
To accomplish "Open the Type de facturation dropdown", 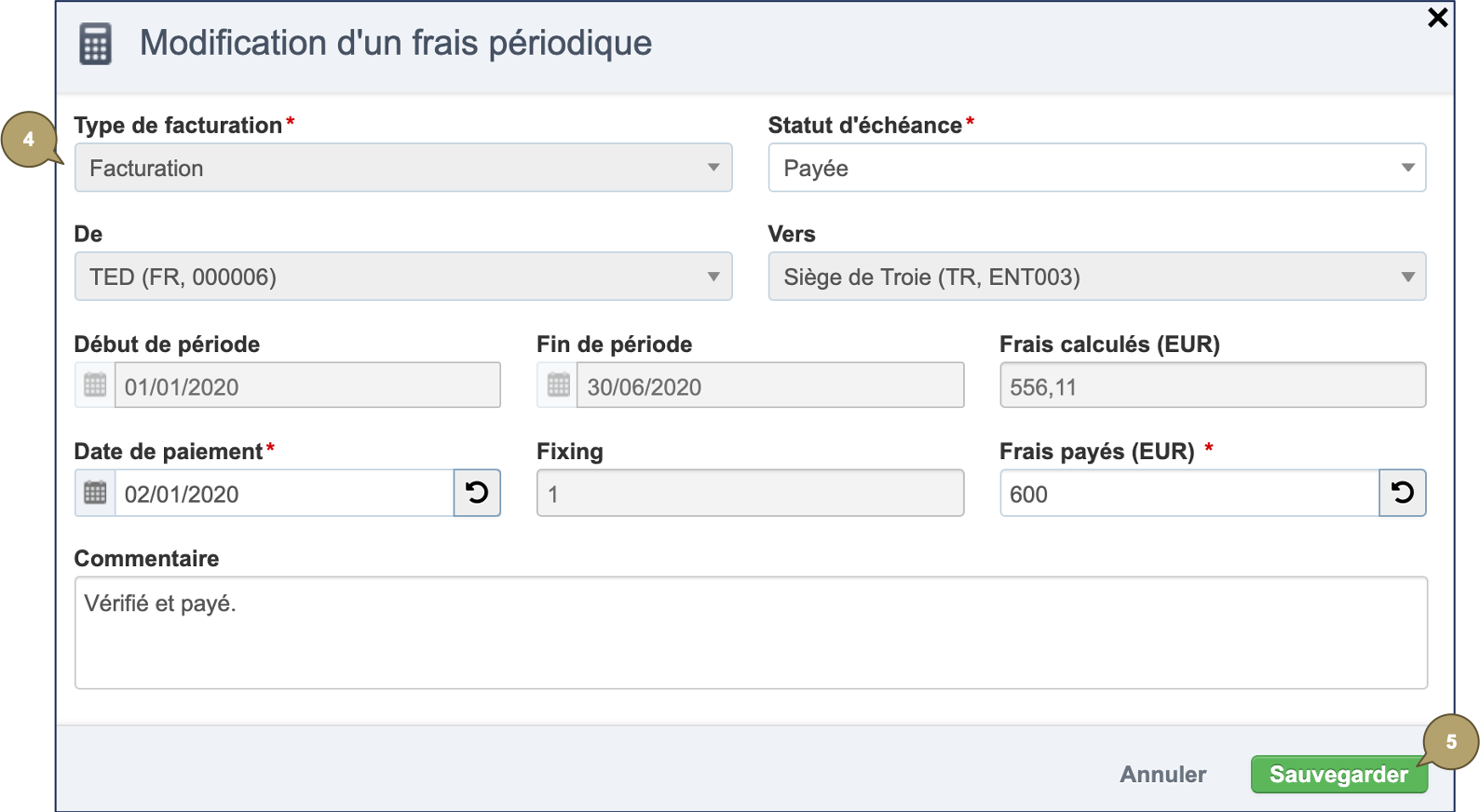I will point(714,168).
